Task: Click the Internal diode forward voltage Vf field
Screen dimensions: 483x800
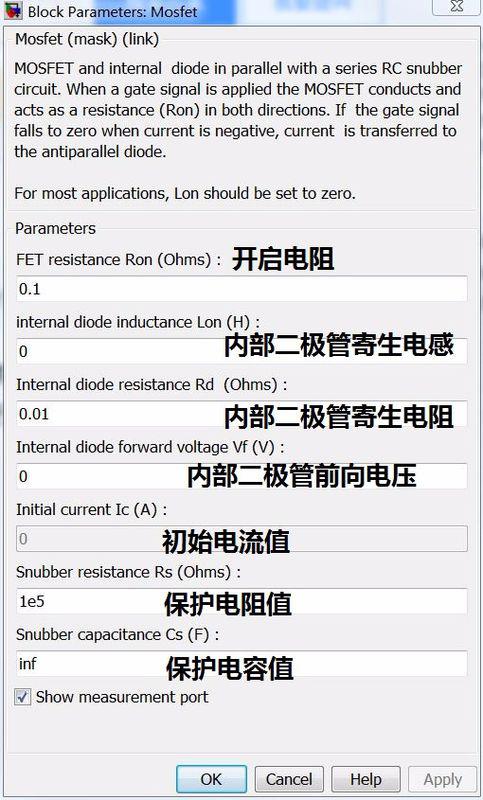Action: tap(242, 476)
